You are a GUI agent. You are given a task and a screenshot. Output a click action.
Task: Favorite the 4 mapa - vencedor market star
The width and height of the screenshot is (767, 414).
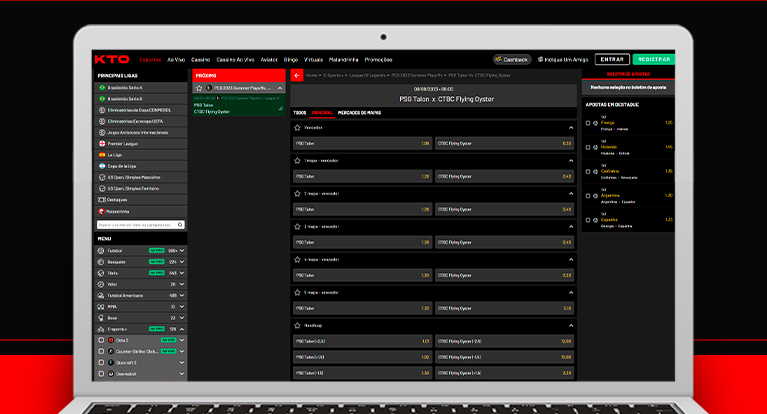click(x=297, y=260)
